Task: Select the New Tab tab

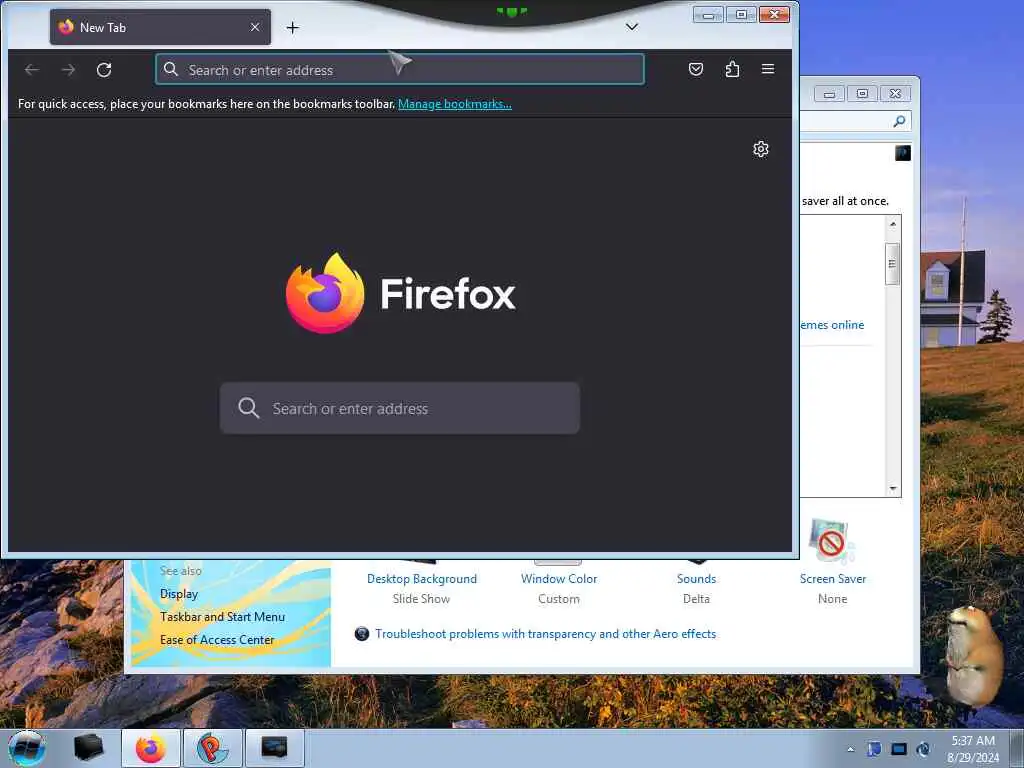Action: [x=160, y=27]
